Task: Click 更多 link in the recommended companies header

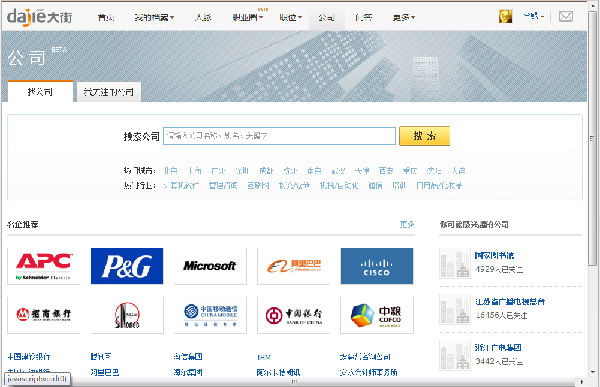Action: pyautogui.click(x=407, y=225)
